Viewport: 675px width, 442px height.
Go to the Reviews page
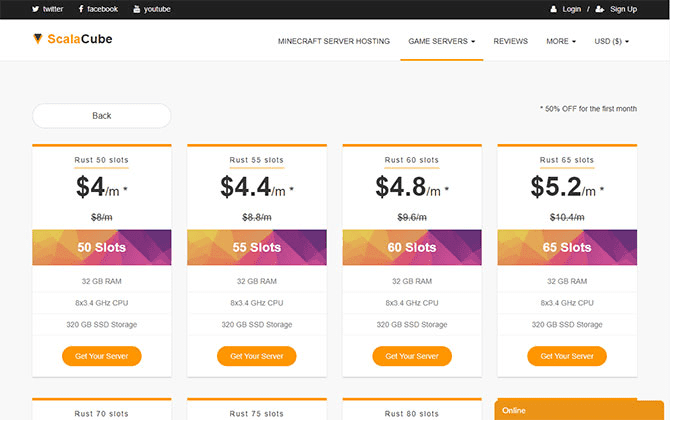511,41
